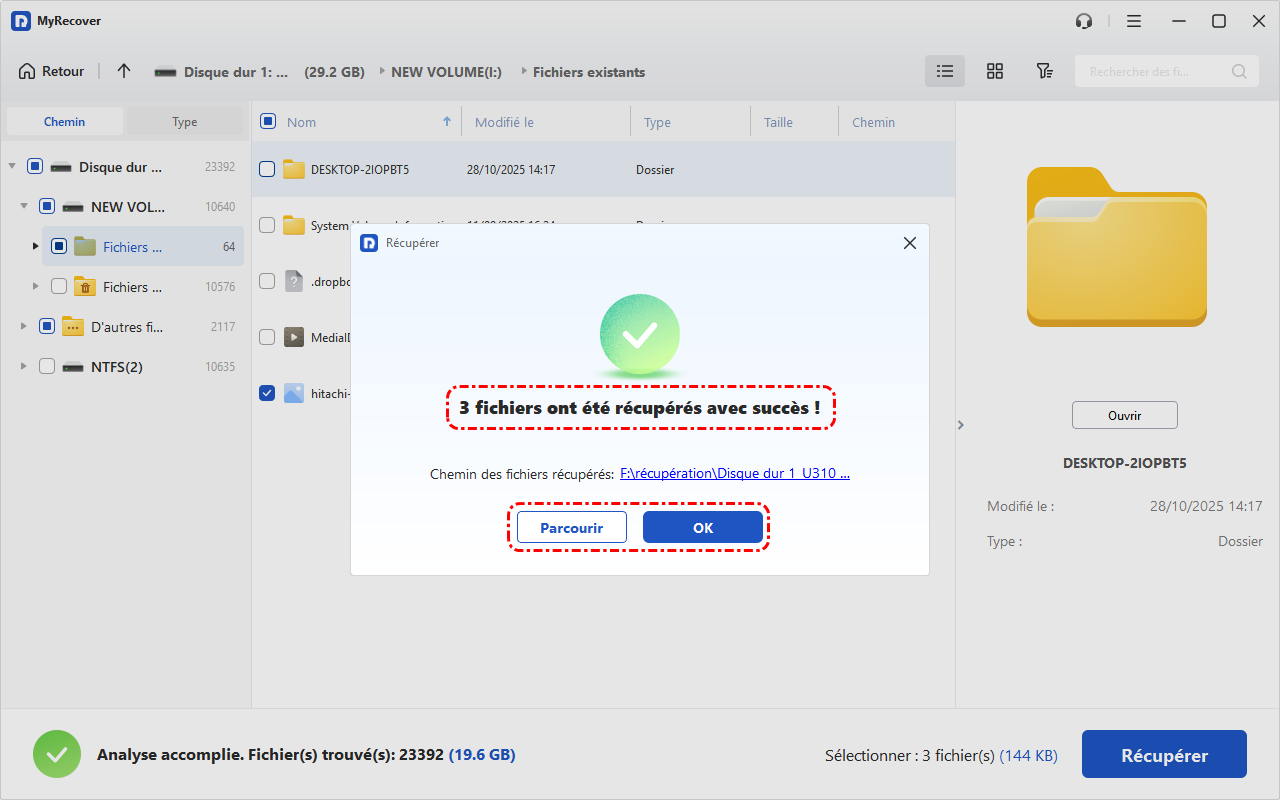Click the headset support icon
The width and height of the screenshot is (1280, 800).
[1084, 21]
